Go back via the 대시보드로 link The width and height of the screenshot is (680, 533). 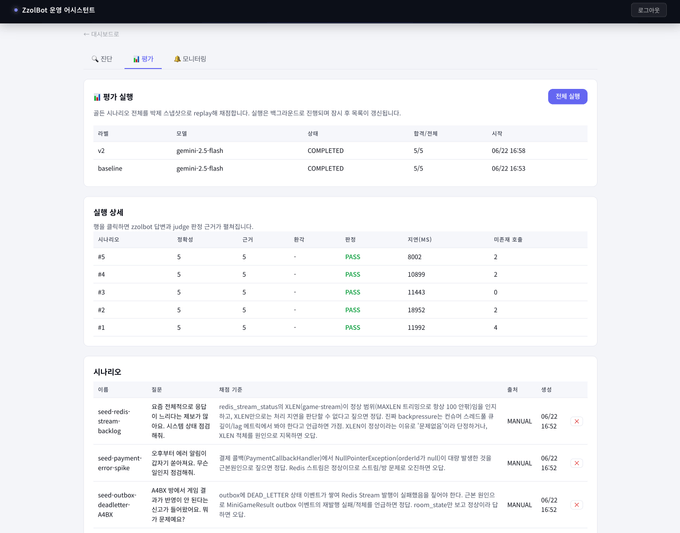click(x=101, y=34)
